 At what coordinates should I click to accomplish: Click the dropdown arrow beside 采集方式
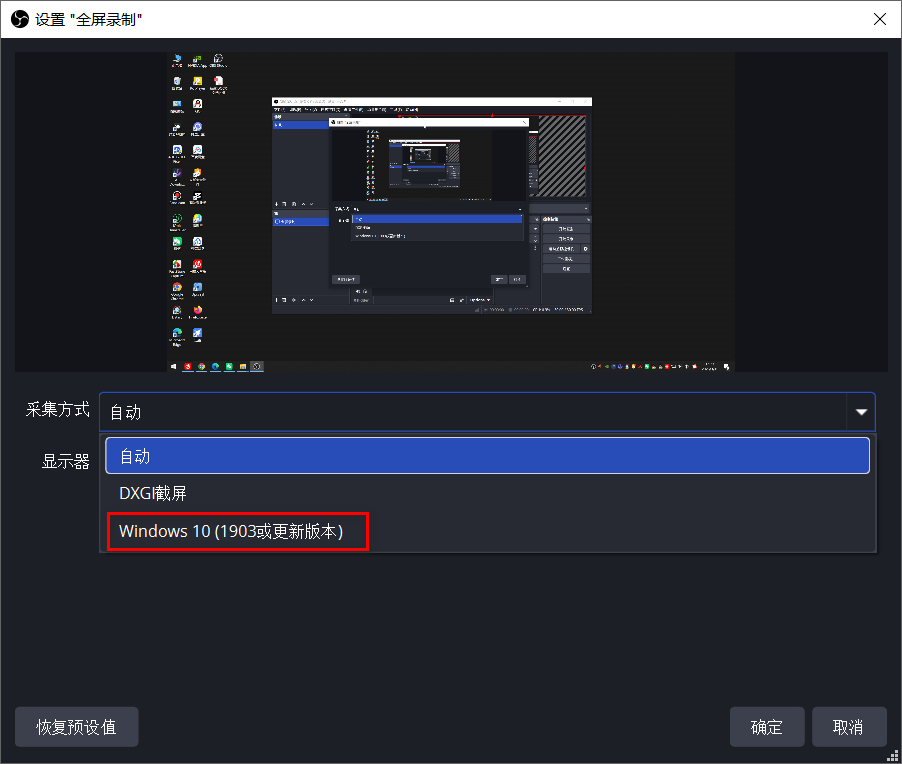click(x=861, y=411)
